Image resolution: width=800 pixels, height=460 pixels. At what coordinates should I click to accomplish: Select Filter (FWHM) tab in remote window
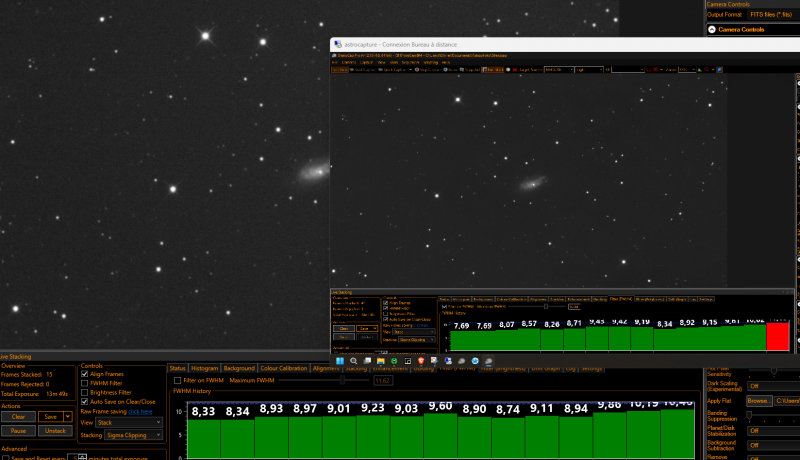coord(620,299)
